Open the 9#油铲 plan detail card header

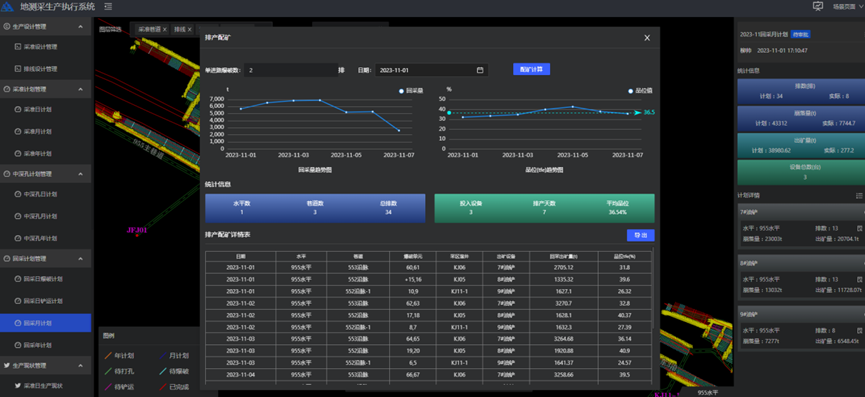(x=801, y=315)
